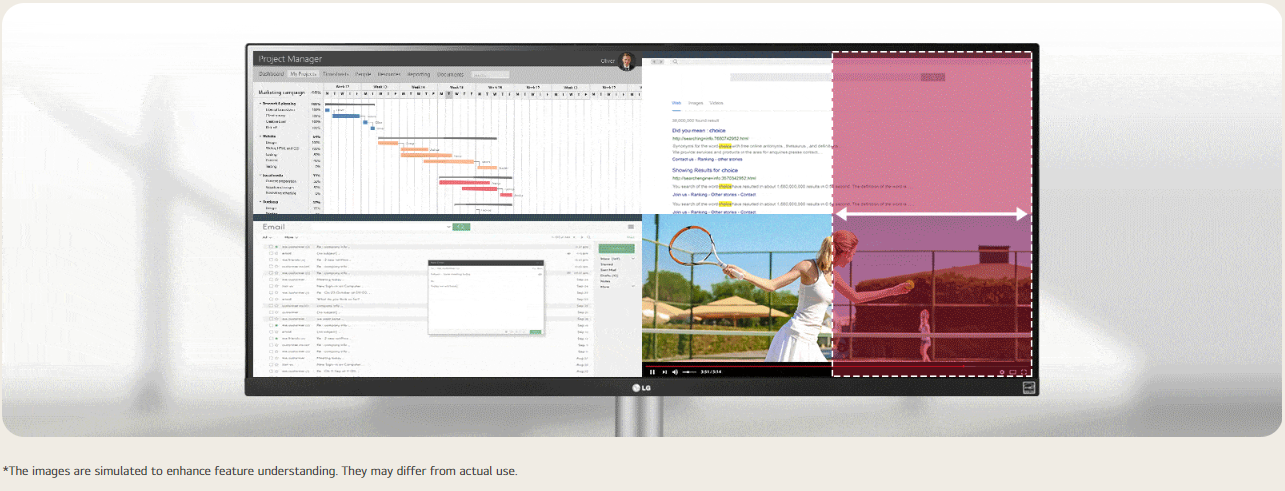Tick the second email row checkbox
1285x491 pixels.
coord(270,253)
